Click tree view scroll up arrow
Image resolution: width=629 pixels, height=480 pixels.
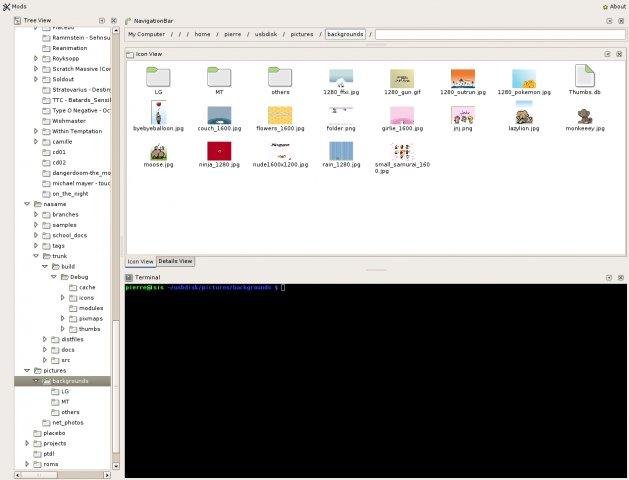pos(116,30)
